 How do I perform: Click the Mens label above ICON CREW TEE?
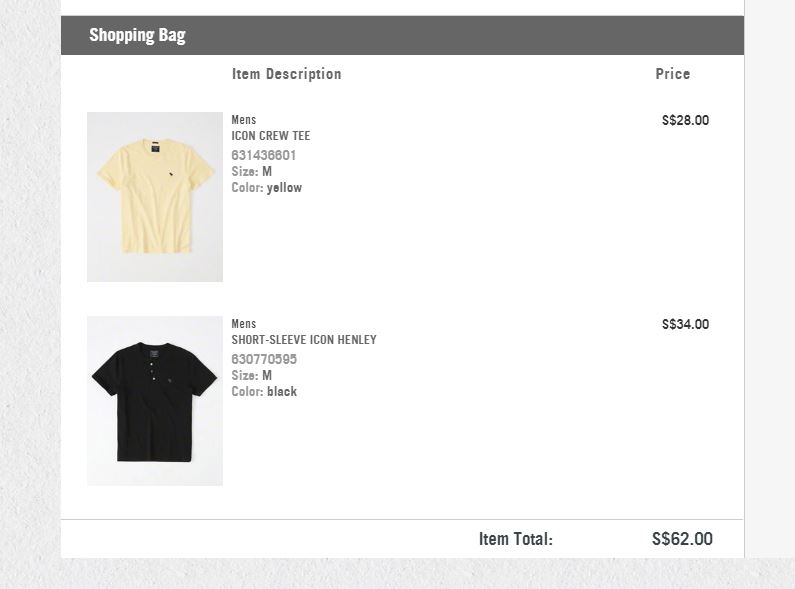coord(244,120)
